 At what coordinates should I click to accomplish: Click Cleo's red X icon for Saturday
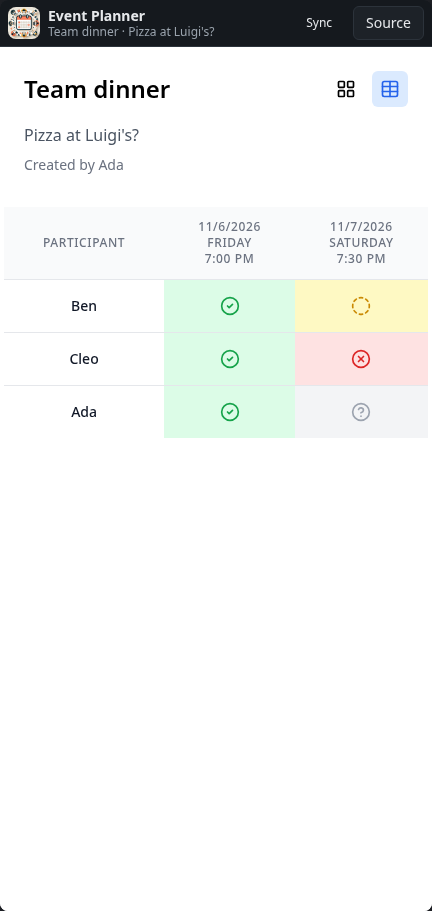point(361,359)
